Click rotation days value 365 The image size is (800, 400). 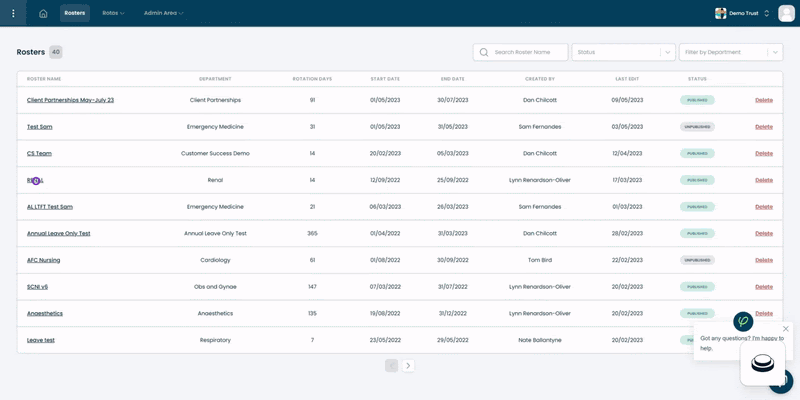pyautogui.click(x=312, y=233)
